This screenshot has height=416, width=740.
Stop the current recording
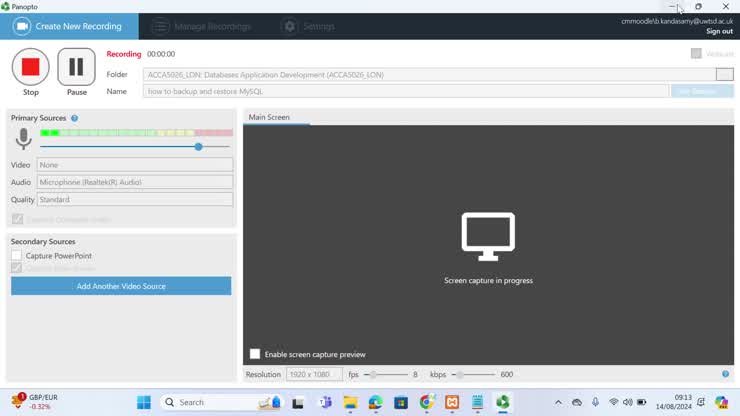tap(30, 67)
